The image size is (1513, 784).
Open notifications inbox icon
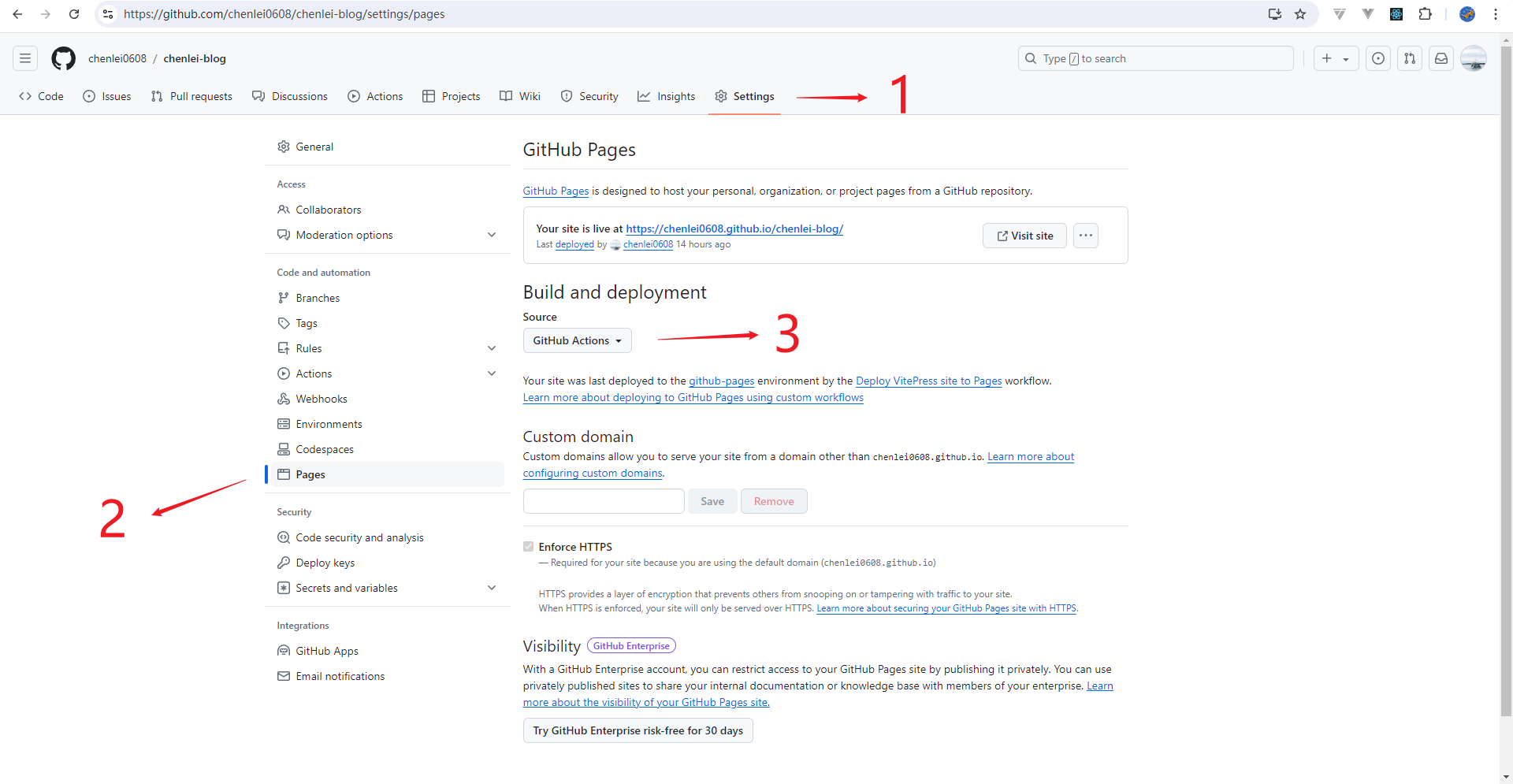[1441, 58]
